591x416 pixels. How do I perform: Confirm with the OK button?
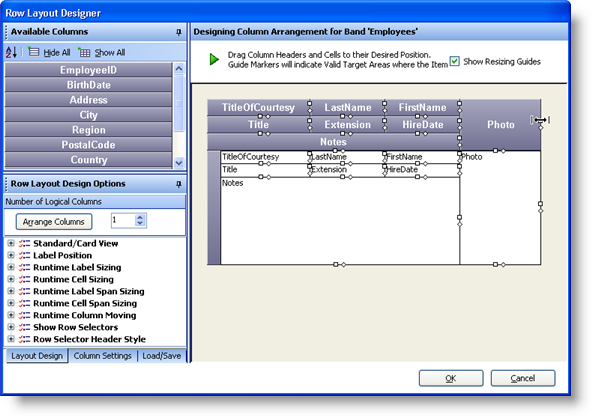(451, 378)
